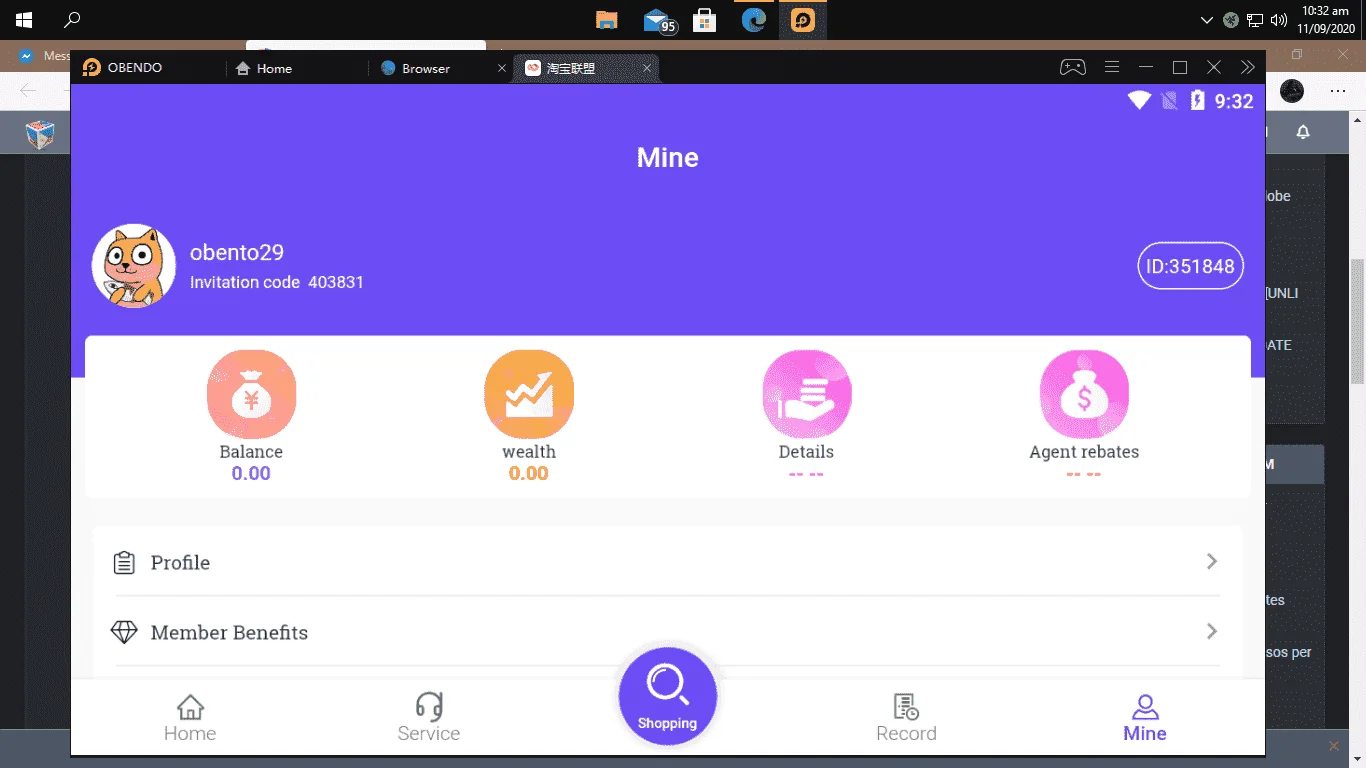Open the Details coins-in-hand icon
The image size is (1366, 768).
pyautogui.click(x=806, y=395)
